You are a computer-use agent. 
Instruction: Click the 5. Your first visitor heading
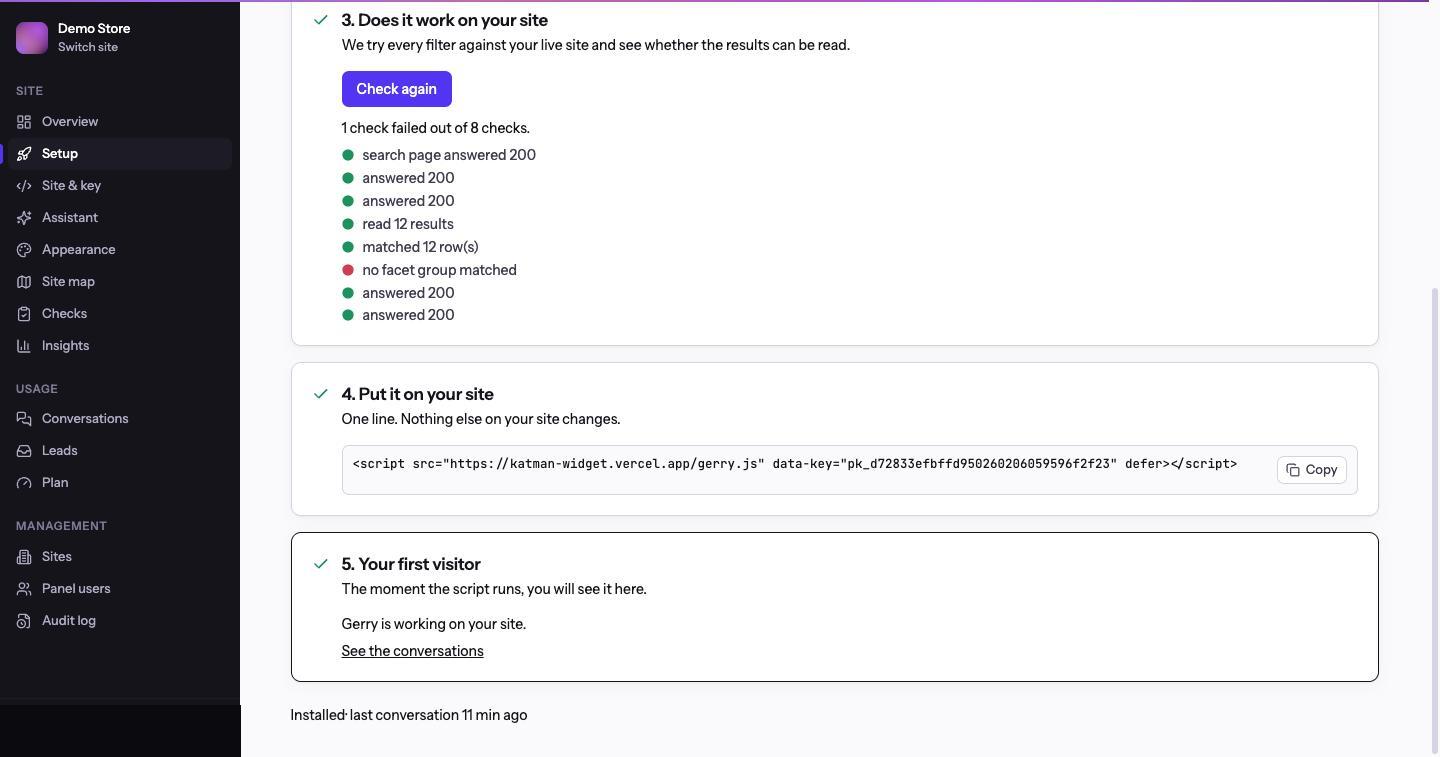pyautogui.click(x=411, y=564)
